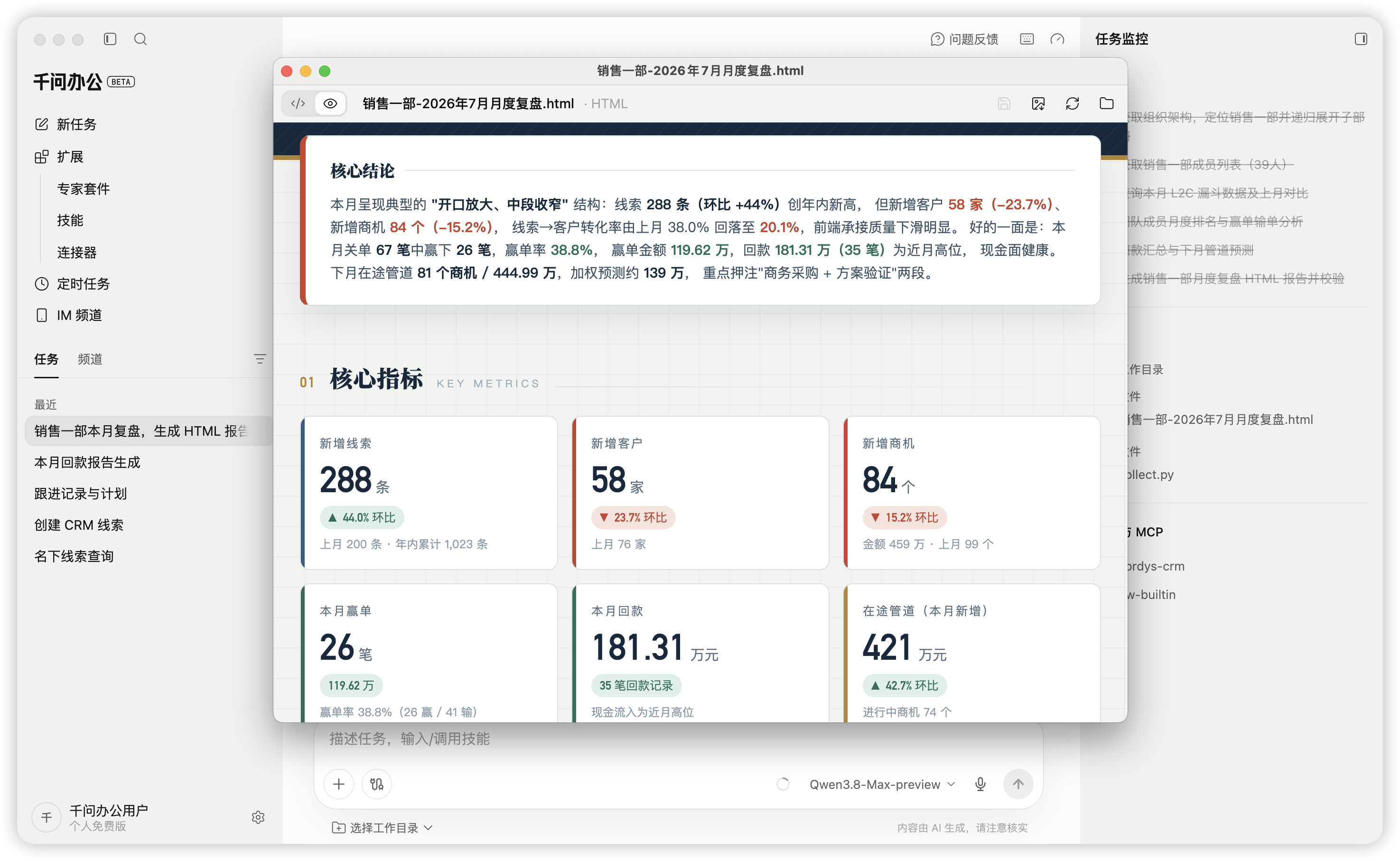Click the keyboard shortcuts icon in header

1027,39
